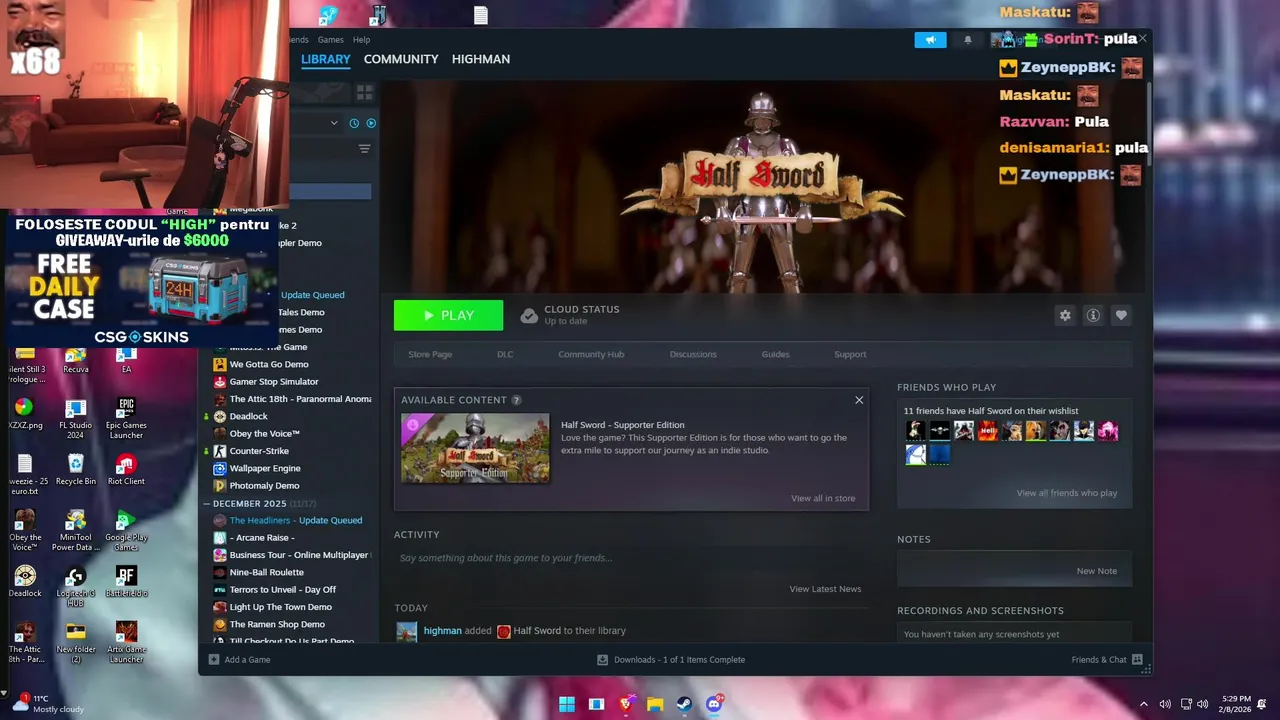The width and height of the screenshot is (1280, 720).
Task: Open Downloads status in bottom bar
Action: point(671,660)
